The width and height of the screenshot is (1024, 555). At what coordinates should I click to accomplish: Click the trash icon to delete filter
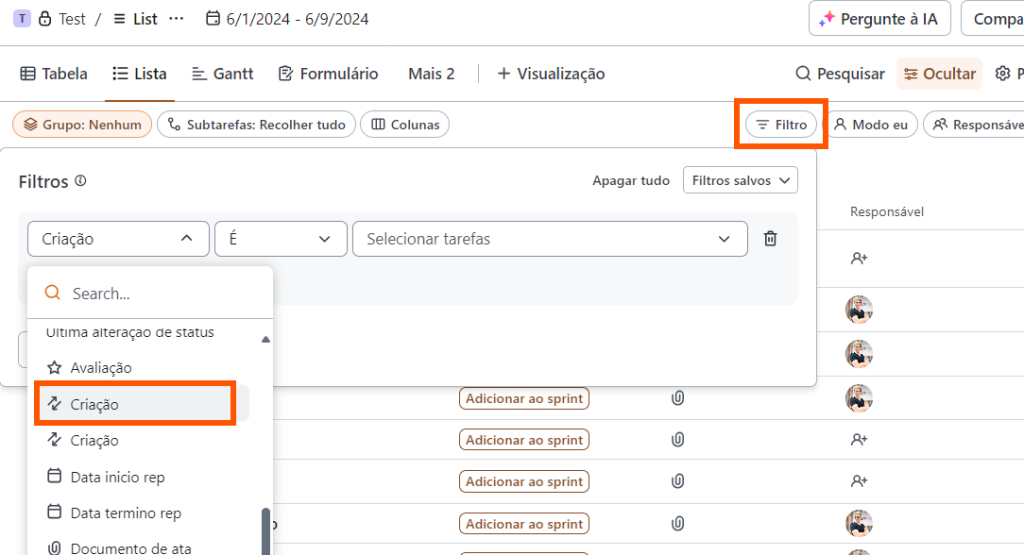770,239
